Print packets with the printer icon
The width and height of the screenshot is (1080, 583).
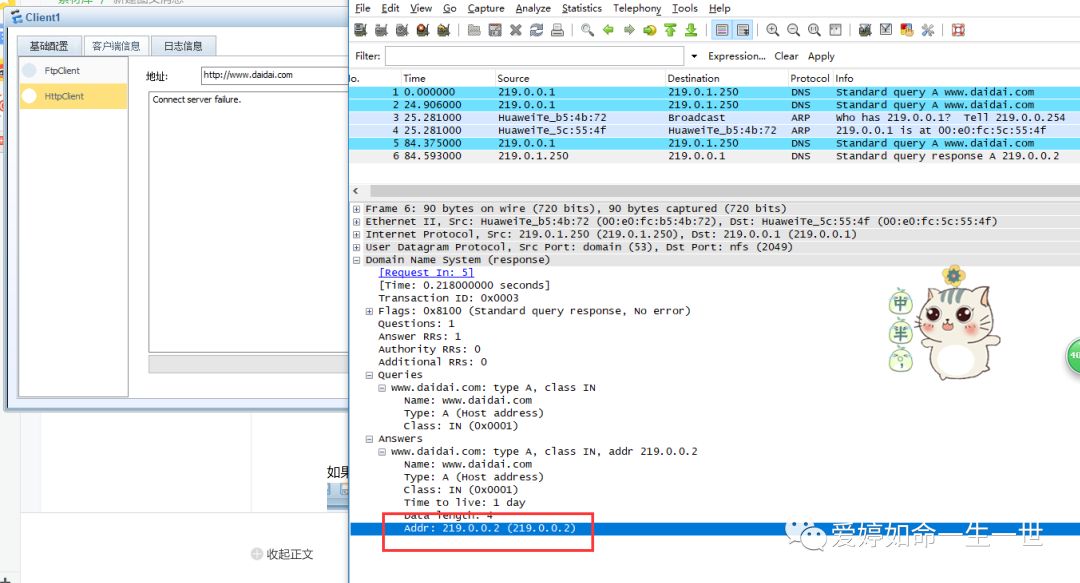click(557, 30)
